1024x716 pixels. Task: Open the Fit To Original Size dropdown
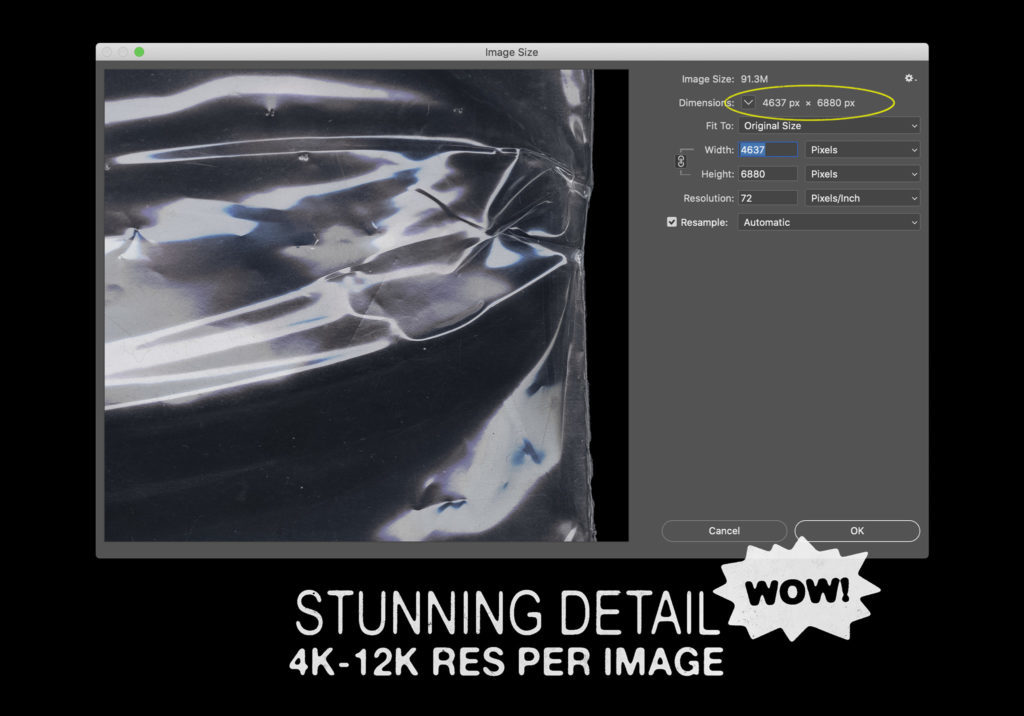[x=828, y=126]
